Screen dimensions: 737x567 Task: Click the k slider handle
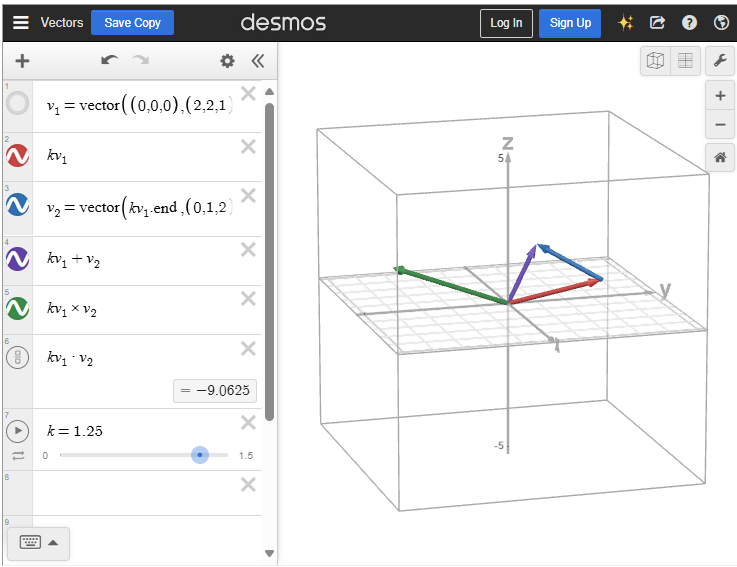pos(200,455)
